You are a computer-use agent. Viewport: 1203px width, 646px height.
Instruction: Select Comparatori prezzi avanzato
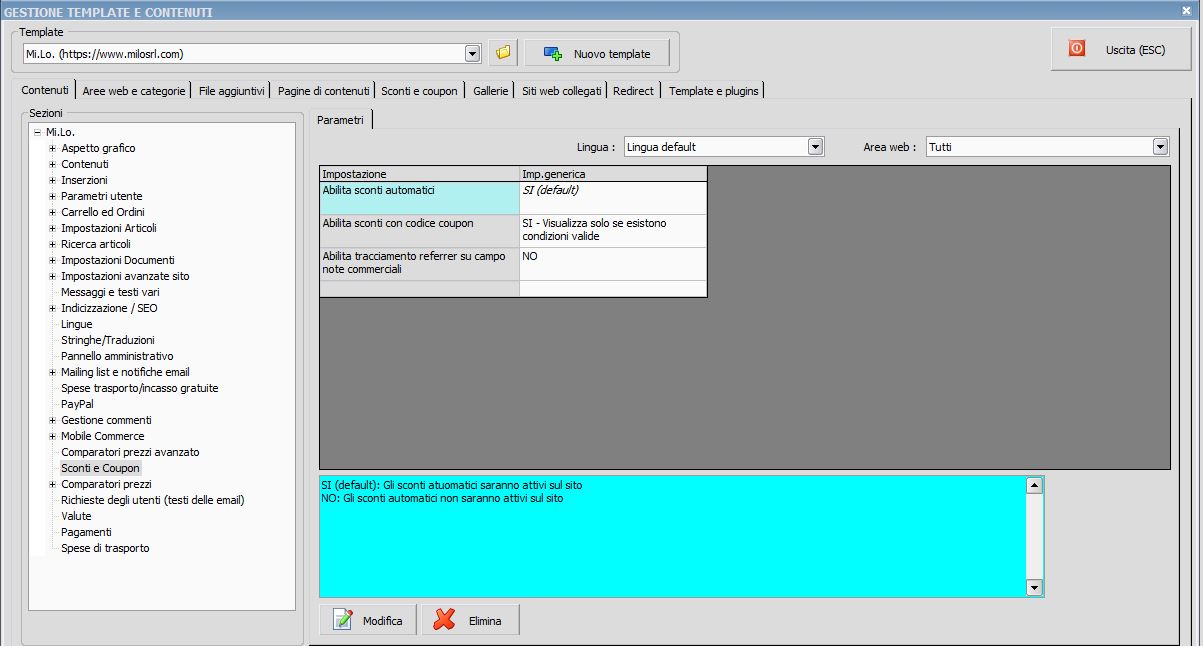(130, 452)
